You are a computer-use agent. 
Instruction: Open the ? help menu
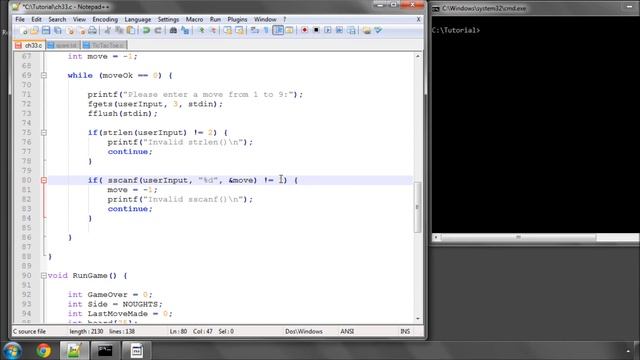(x=284, y=19)
